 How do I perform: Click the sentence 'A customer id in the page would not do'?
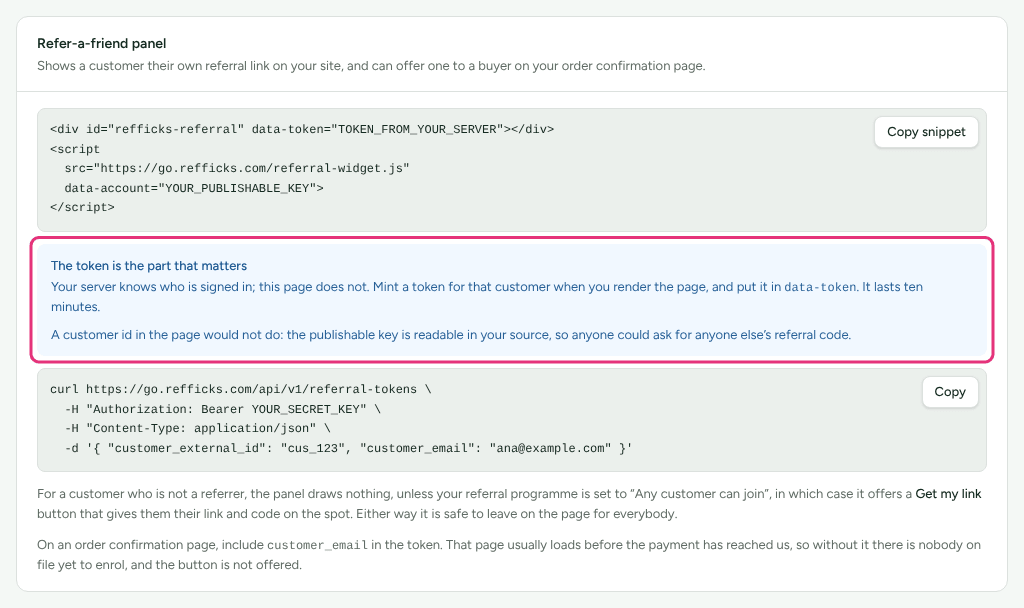(x=451, y=335)
